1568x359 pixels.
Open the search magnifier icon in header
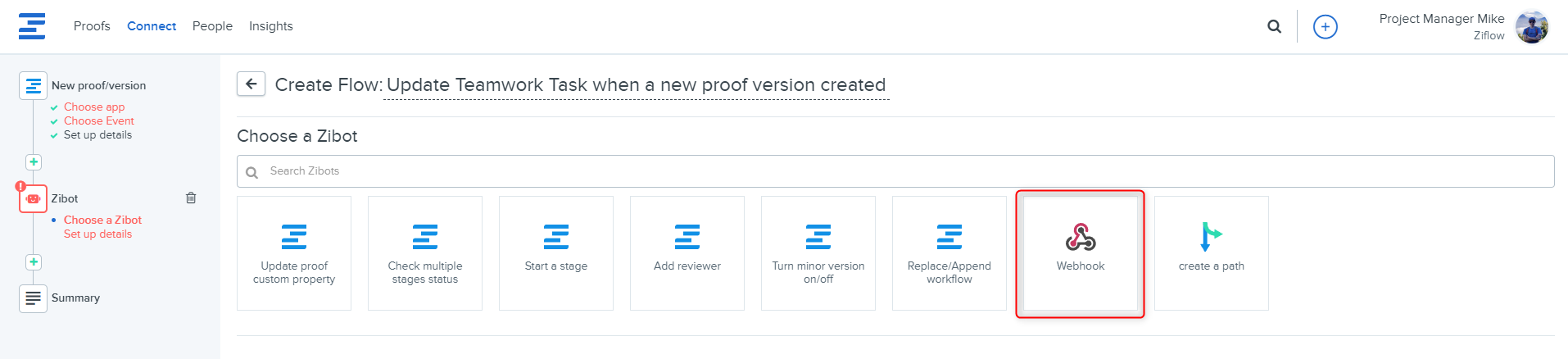pyautogui.click(x=1274, y=26)
